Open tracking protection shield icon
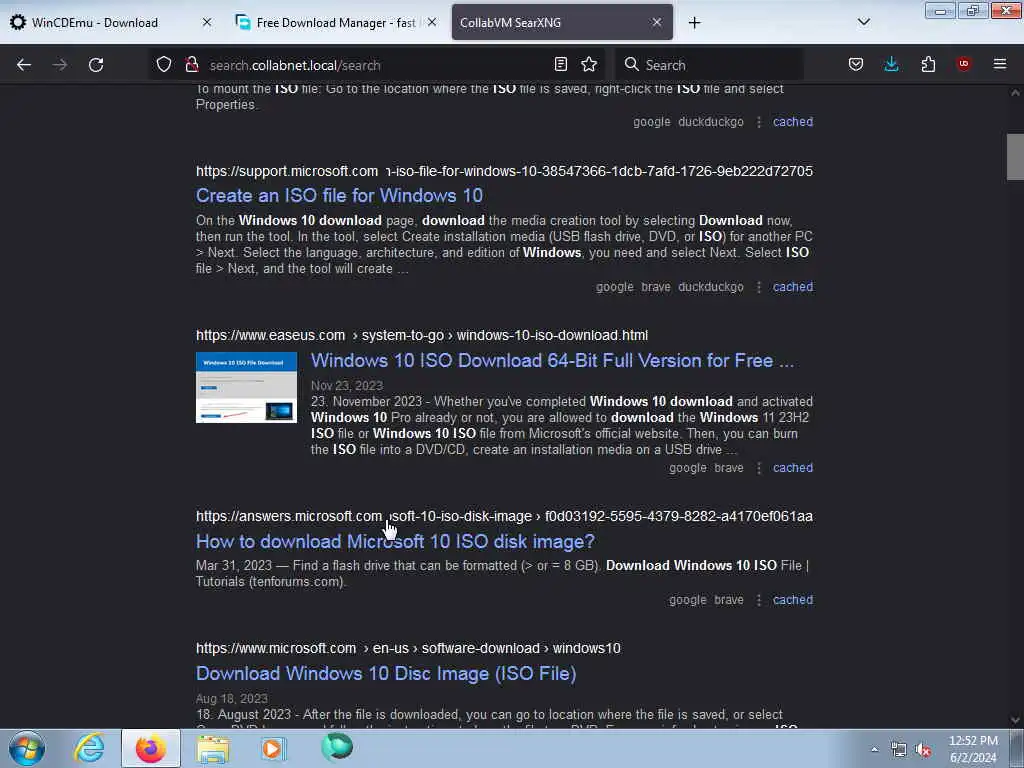 pyautogui.click(x=163, y=64)
